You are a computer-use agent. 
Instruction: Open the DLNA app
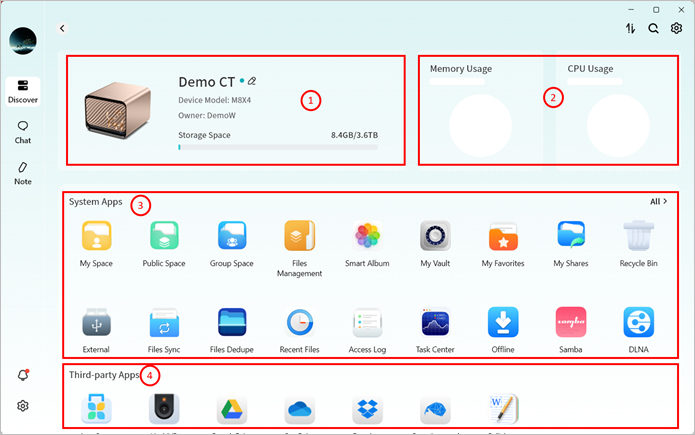[x=638, y=323]
